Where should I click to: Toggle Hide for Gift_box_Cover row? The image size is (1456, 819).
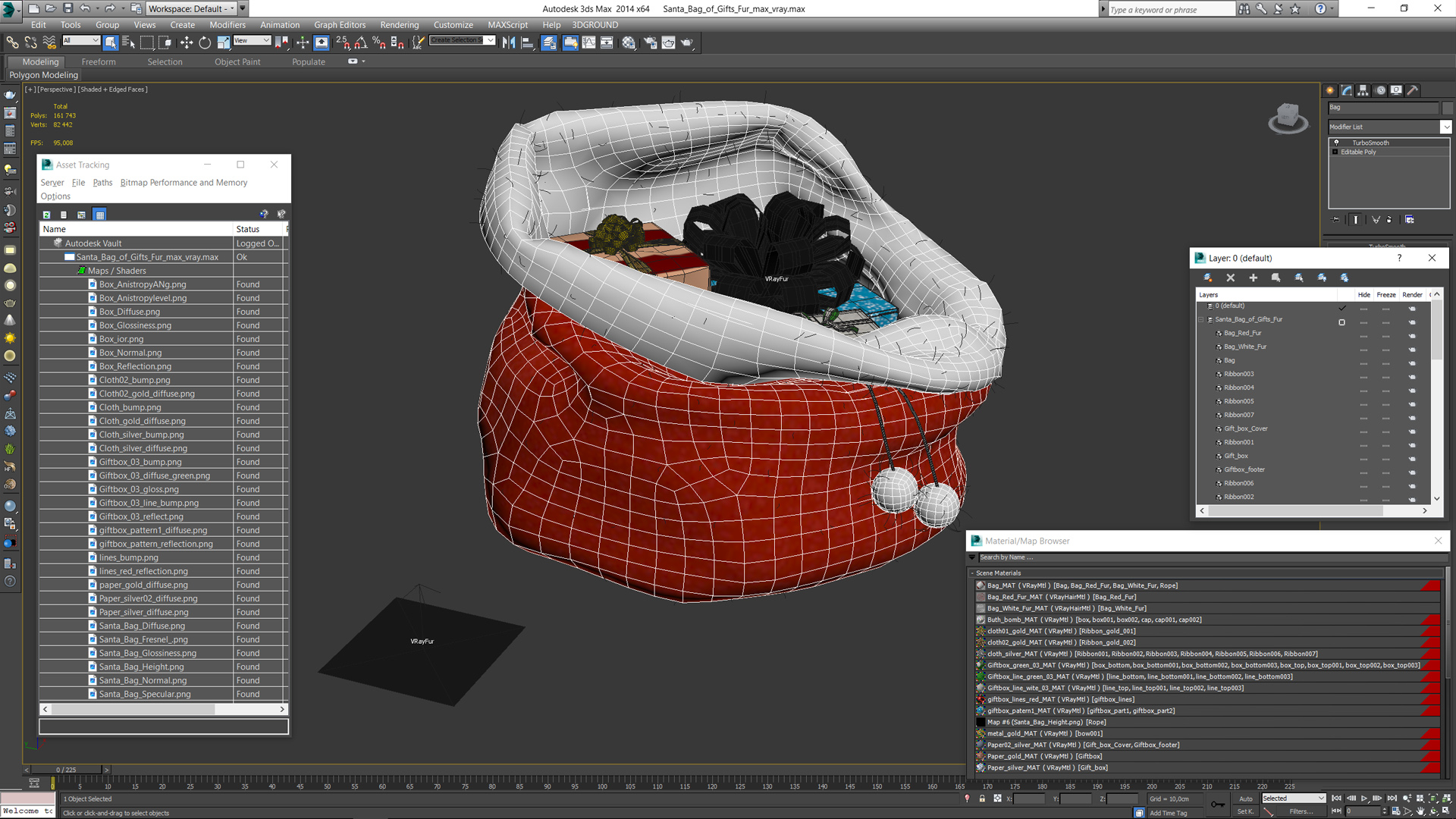[x=1363, y=430]
